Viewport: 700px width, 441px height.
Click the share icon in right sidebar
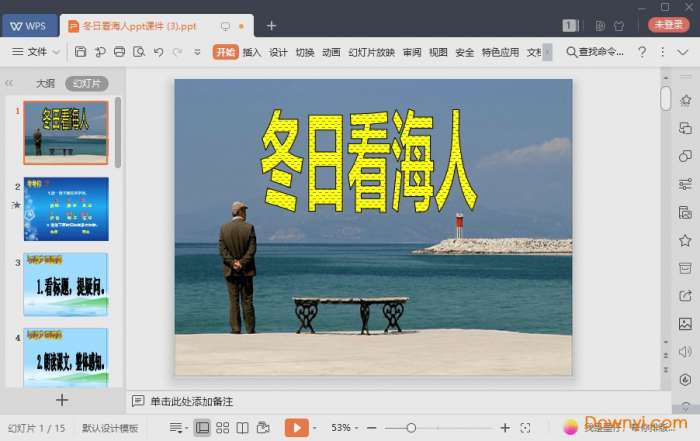(x=685, y=296)
